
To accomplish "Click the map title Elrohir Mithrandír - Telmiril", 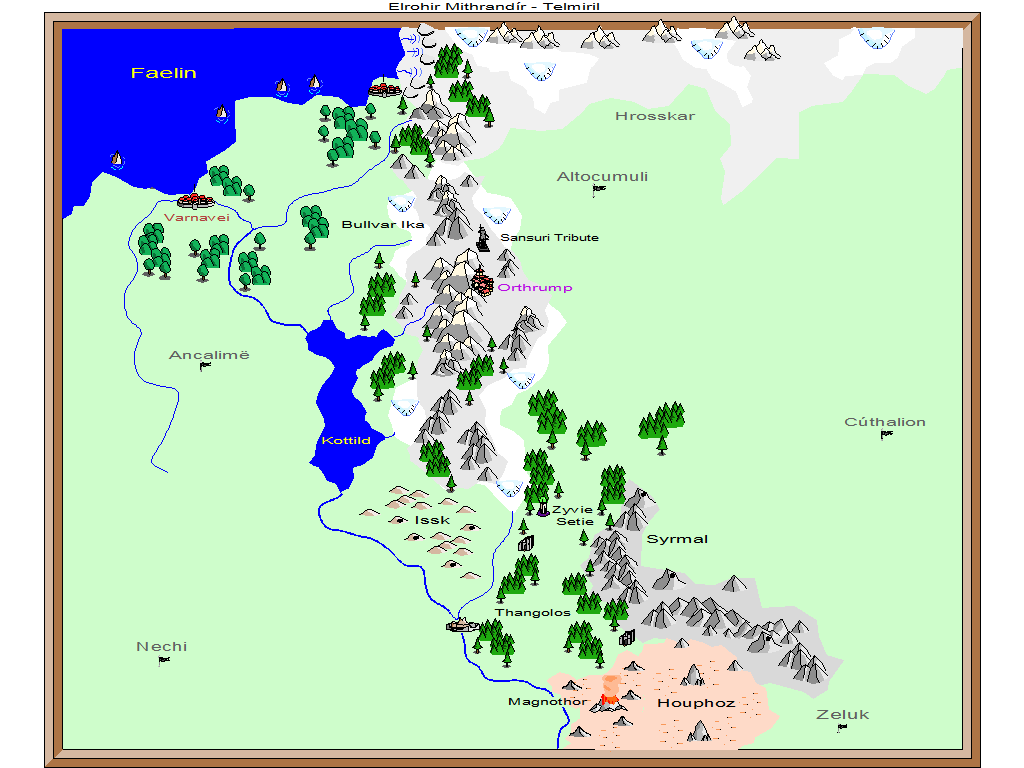I will 494,7.
